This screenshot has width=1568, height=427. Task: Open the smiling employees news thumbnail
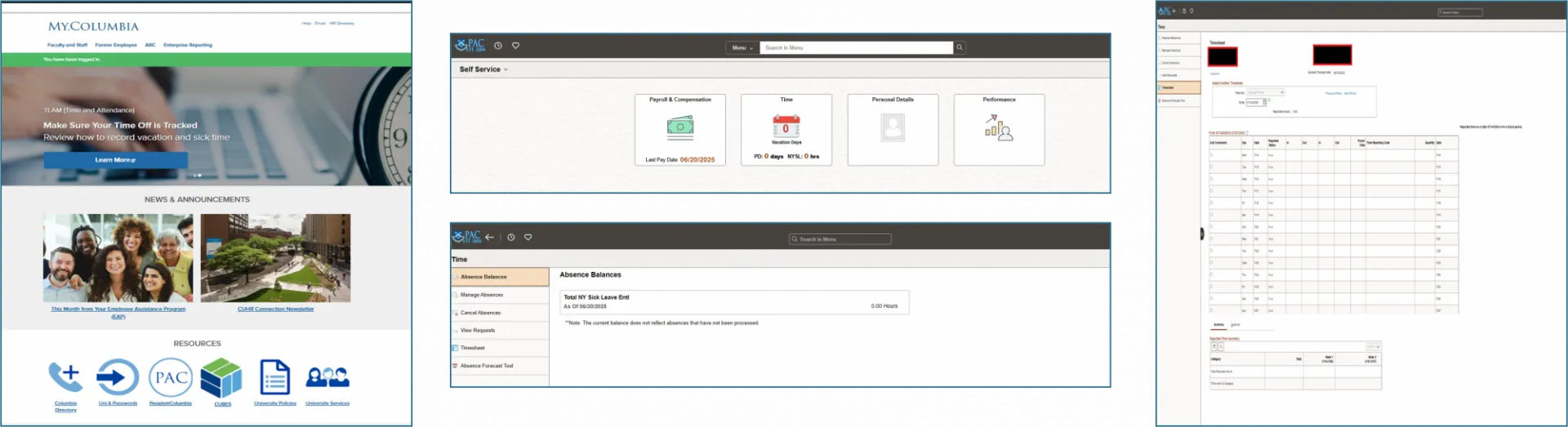118,258
